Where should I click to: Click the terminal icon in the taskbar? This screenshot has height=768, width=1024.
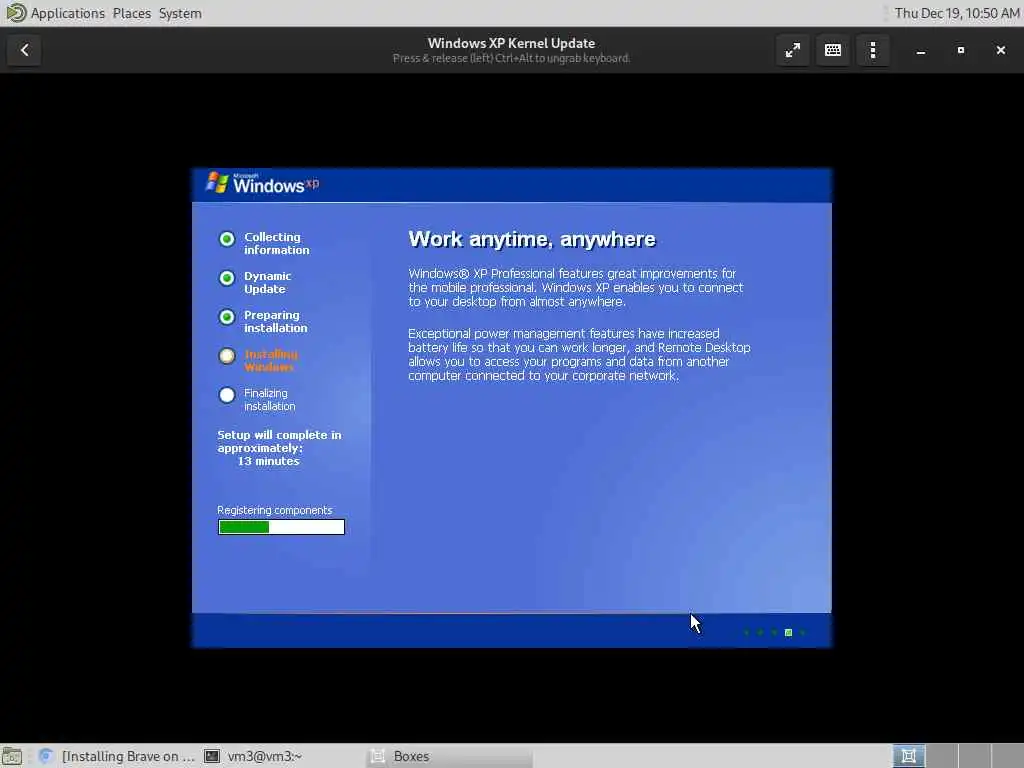(212, 756)
